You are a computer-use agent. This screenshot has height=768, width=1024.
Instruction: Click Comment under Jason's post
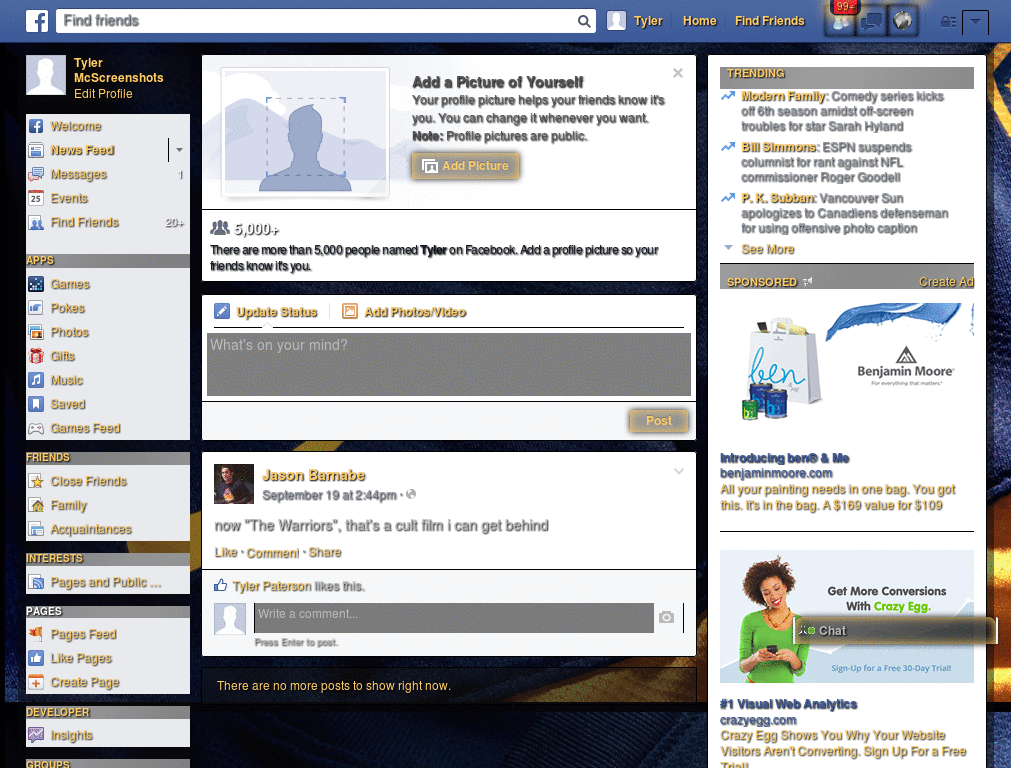pyautogui.click(x=272, y=552)
